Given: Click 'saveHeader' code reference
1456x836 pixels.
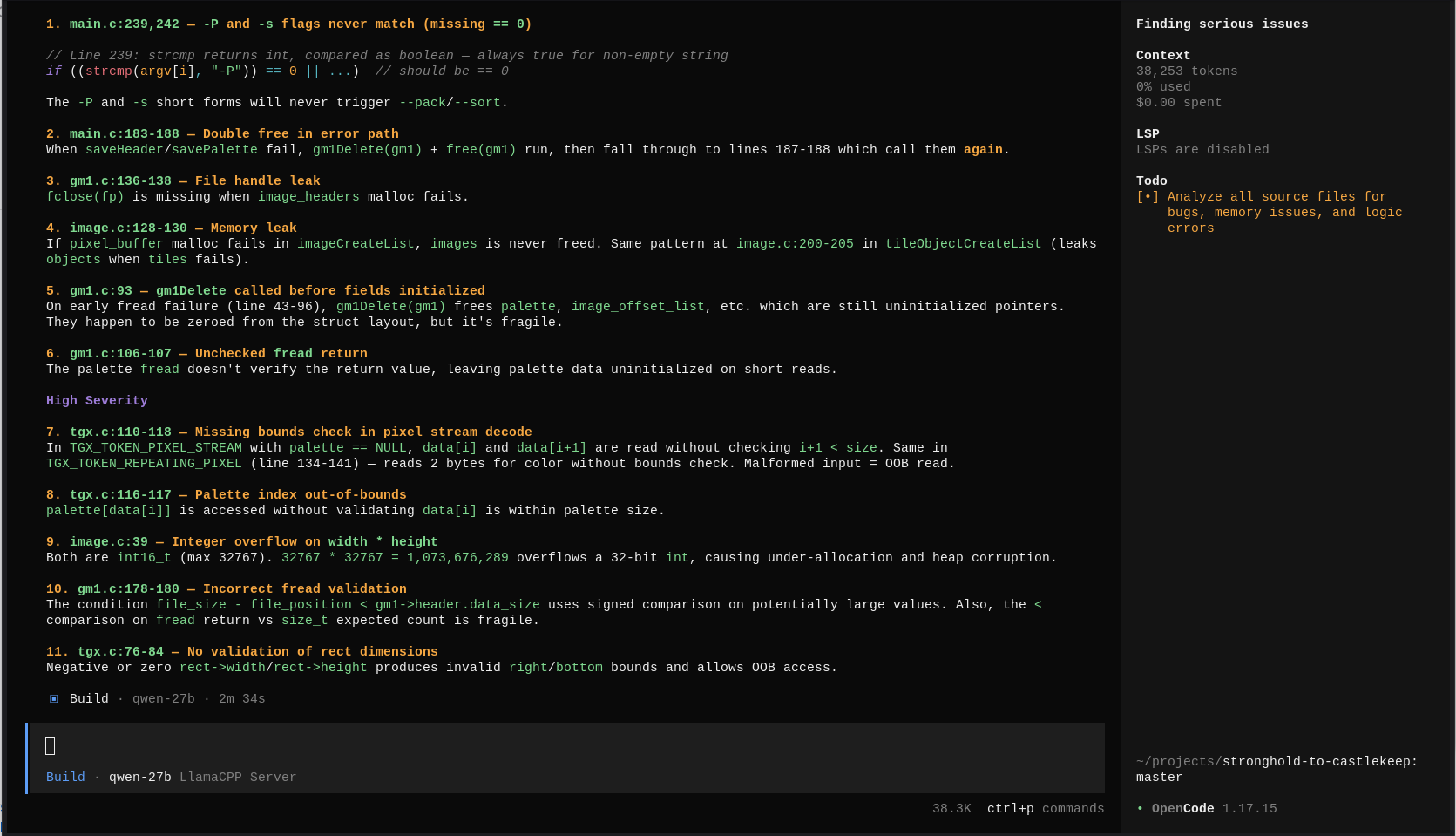Looking at the screenshot, I should pyautogui.click(x=125, y=150).
